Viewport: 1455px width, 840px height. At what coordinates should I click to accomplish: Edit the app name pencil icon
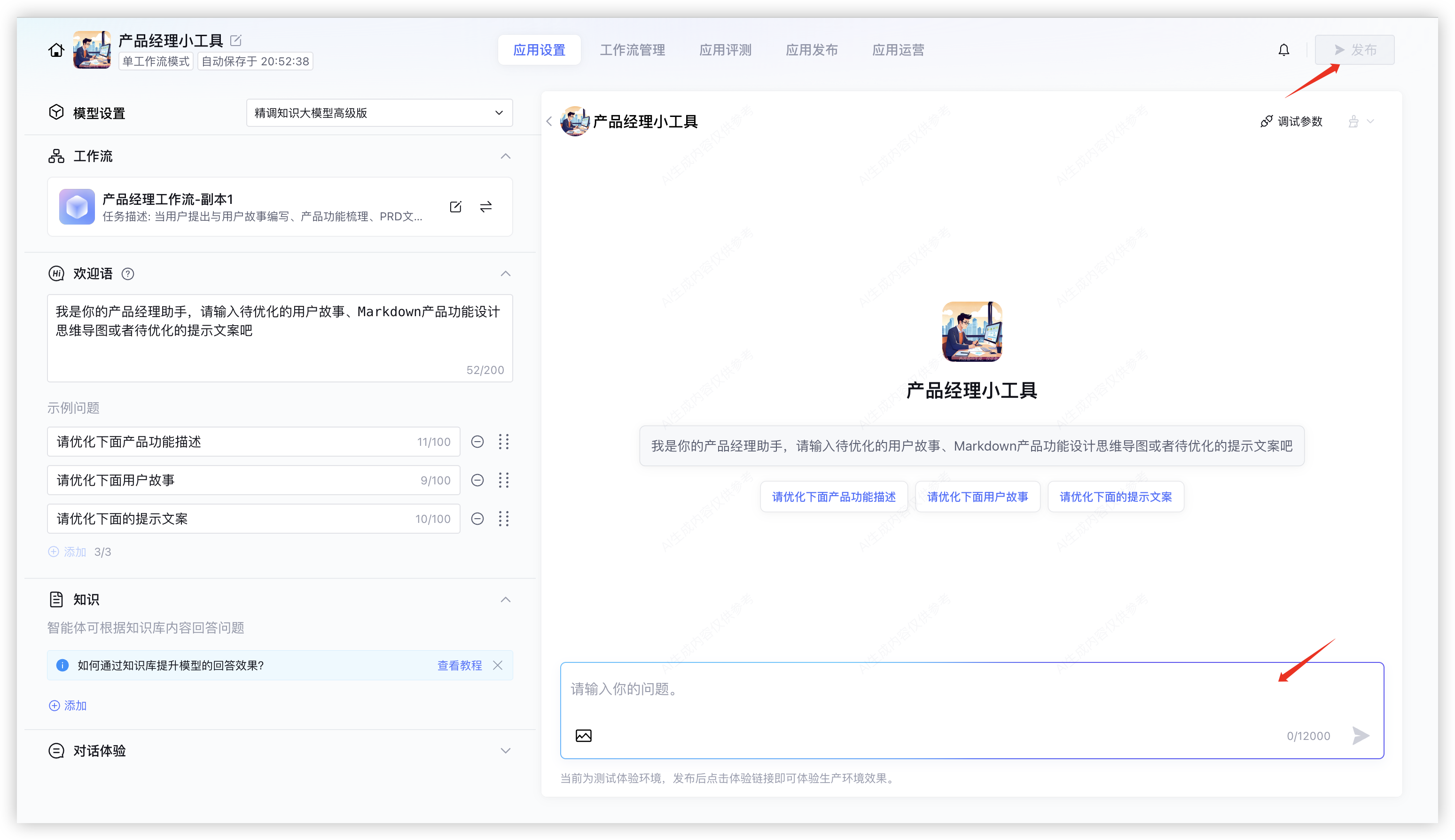[x=235, y=40]
